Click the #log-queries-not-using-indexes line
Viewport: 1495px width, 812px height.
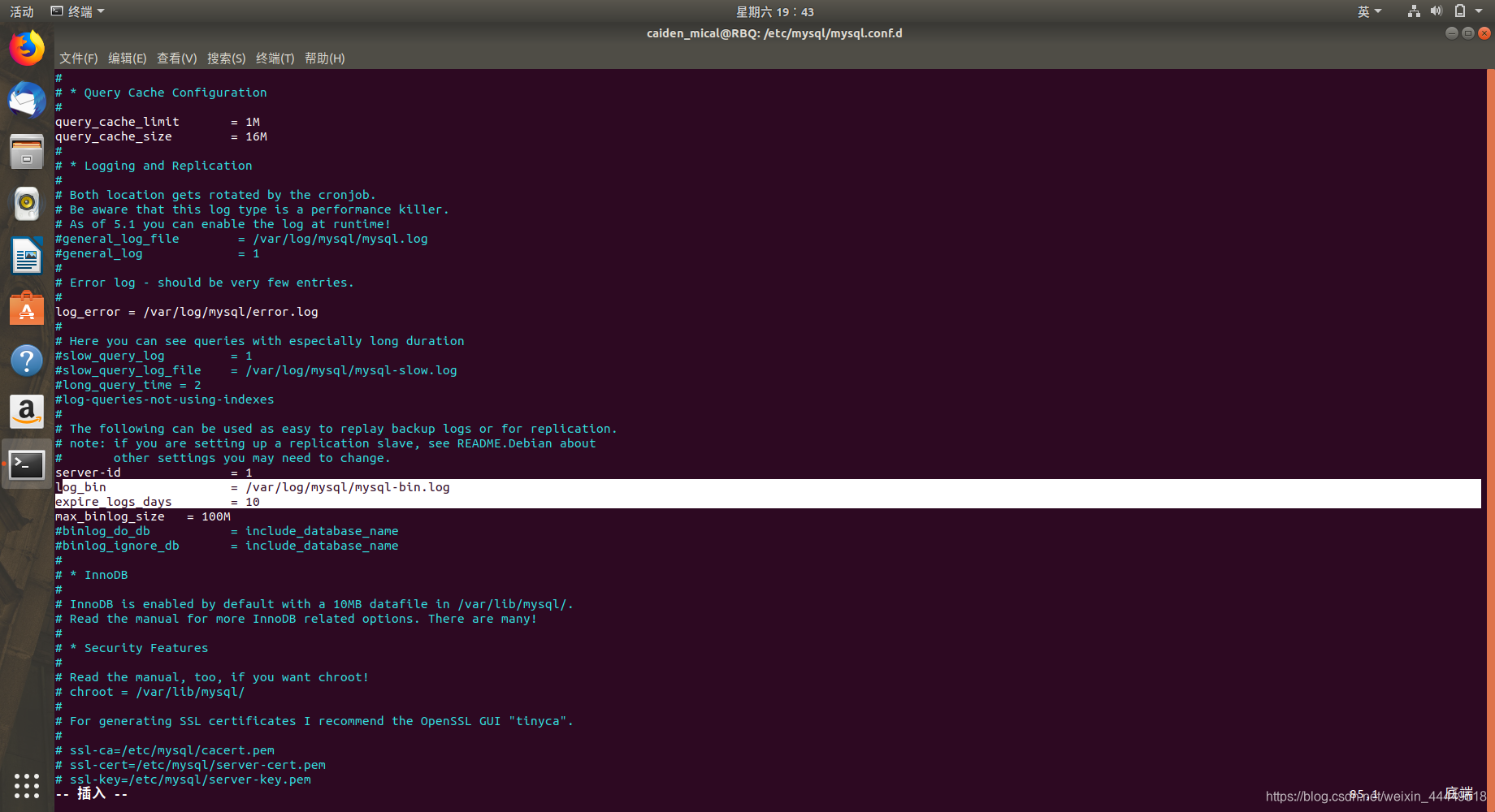pos(164,400)
